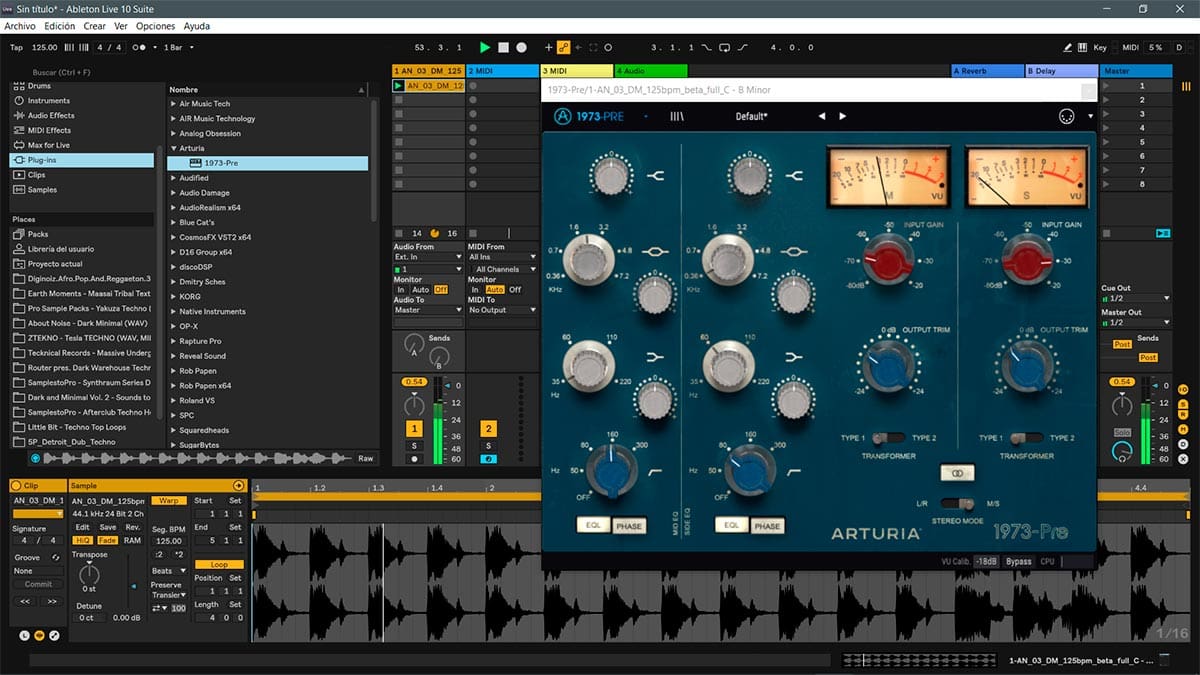Open the warp mode Beats dropdown
This screenshot has width=1200, height=675.
pos(169,571)
